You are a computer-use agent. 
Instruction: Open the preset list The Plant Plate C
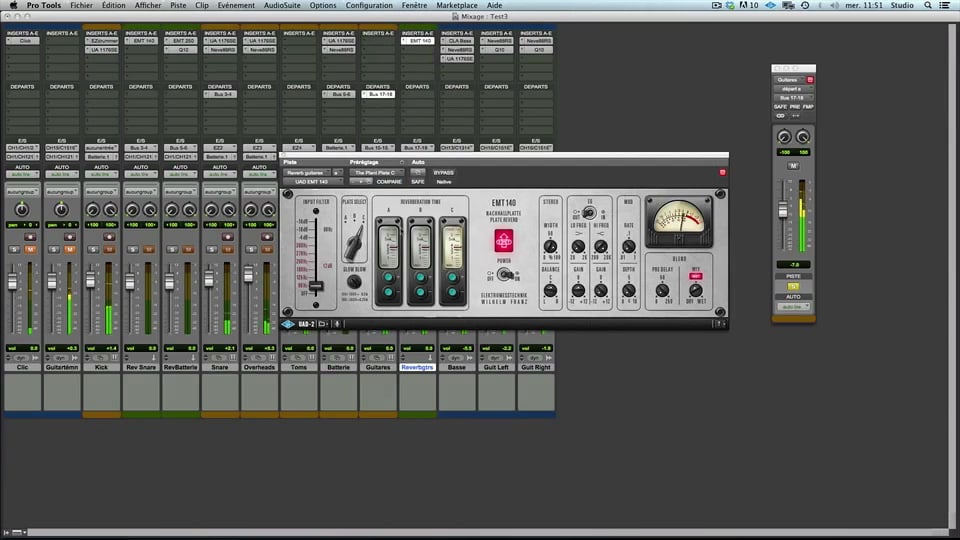tap(377, 173)
